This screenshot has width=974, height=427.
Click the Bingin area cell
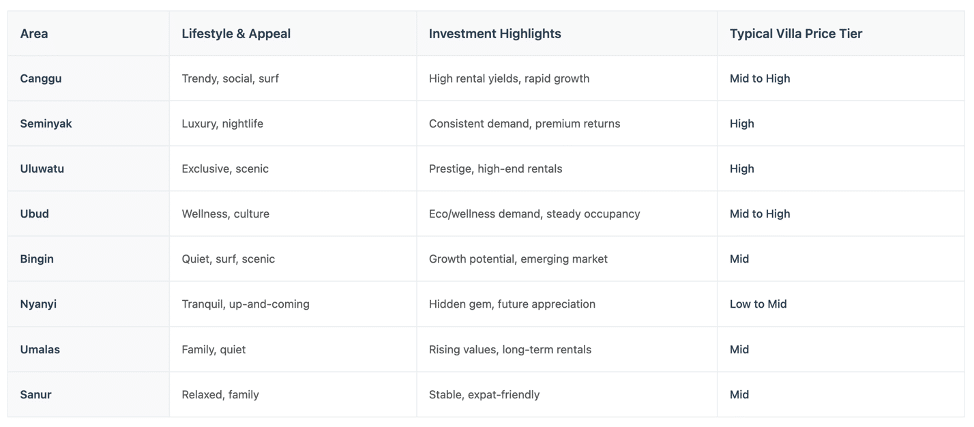pos(37,259)
